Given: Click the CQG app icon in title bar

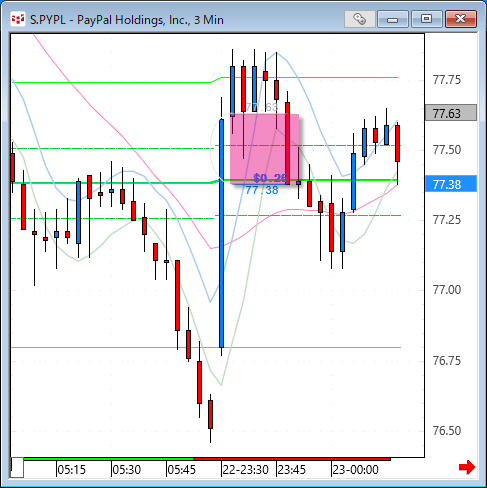Looking at the screenshot, I should (18, 19).
